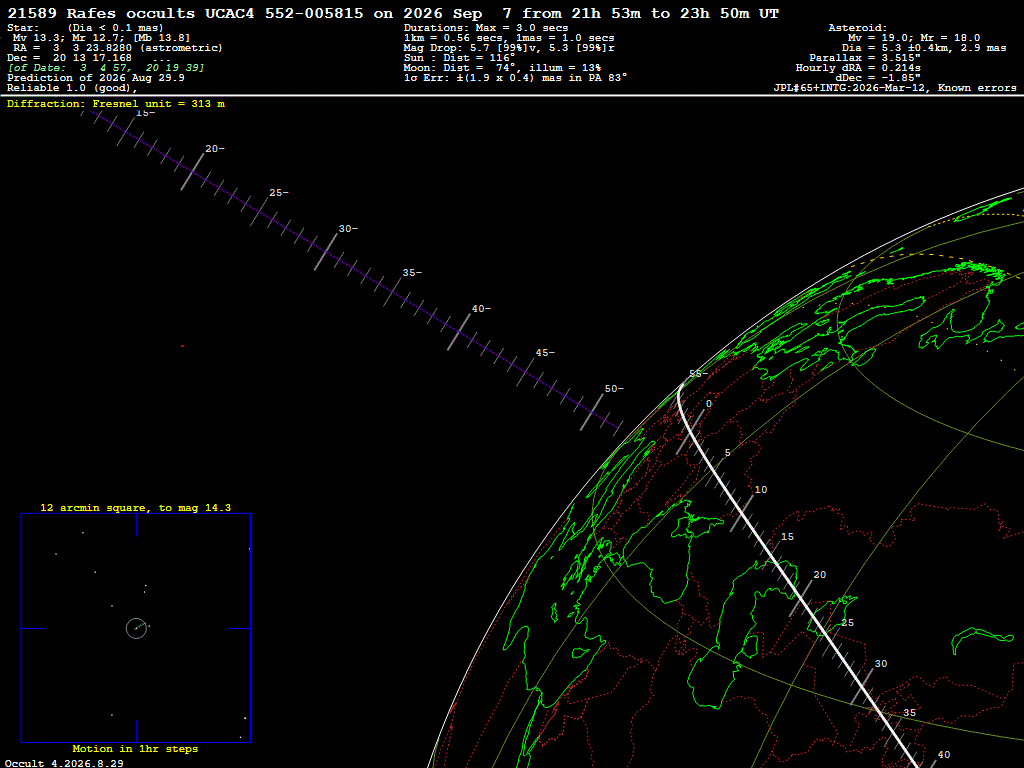
Task: Click the '12 arcmin square, to mag 14.3' caption
Action: click(x=136, y=507)
